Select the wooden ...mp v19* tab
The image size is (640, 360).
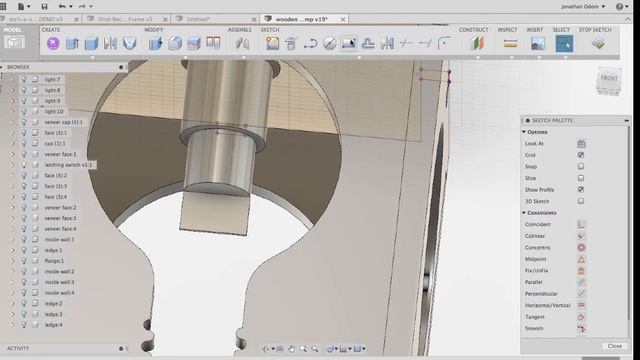(x=301, y=19)
